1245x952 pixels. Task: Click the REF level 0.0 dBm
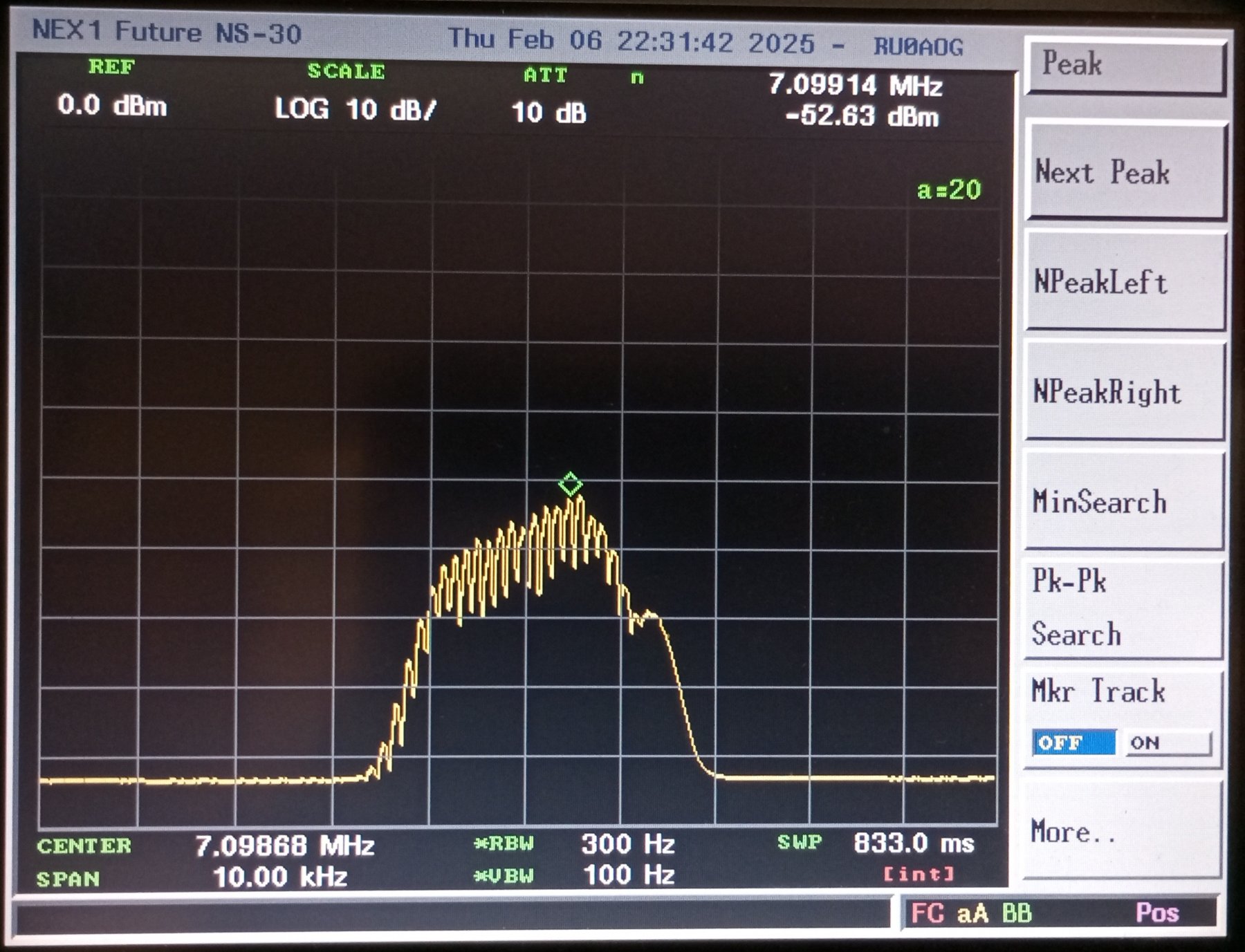click(112, 106)
